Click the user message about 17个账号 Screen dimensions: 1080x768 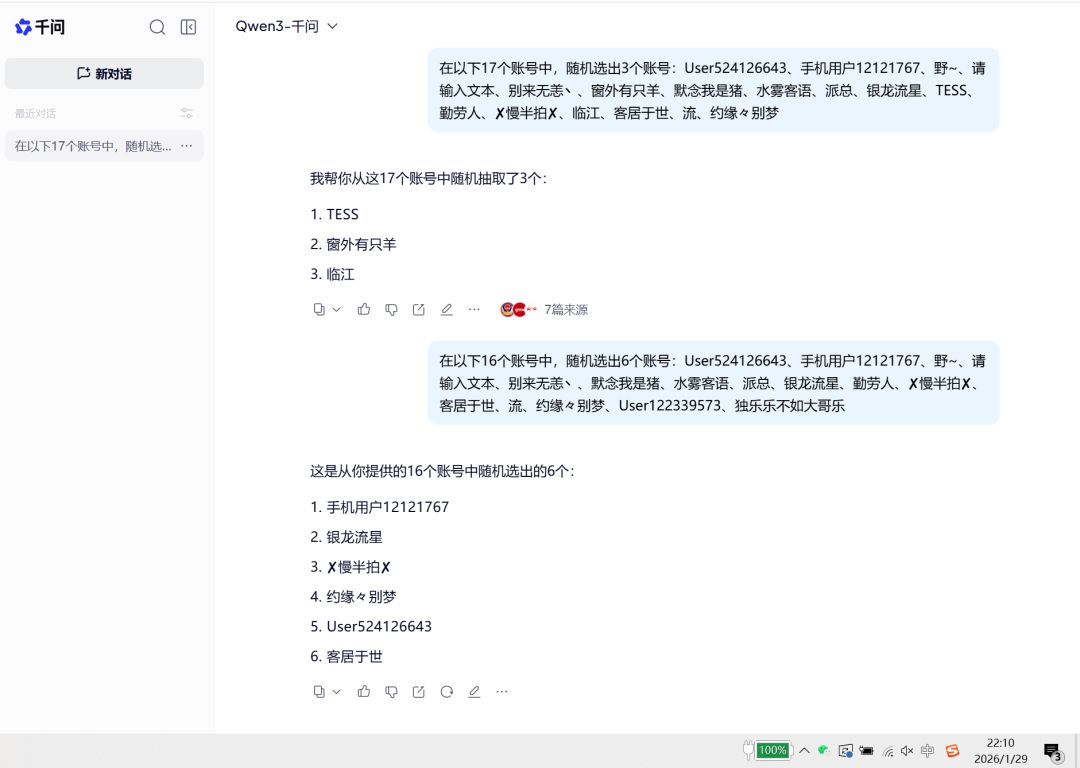click(x=713, y=90)
